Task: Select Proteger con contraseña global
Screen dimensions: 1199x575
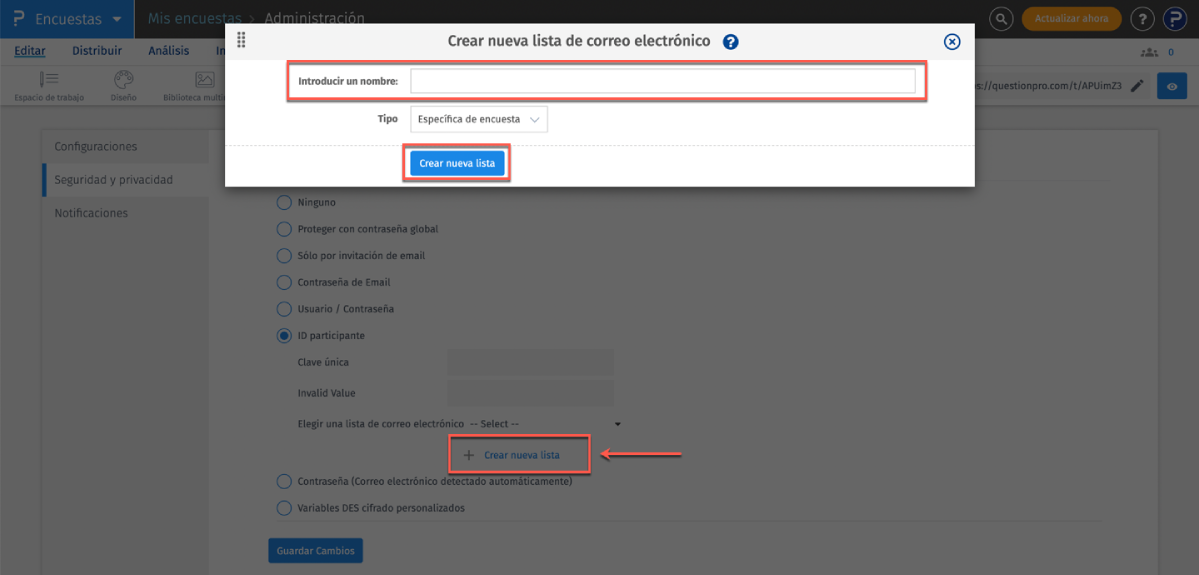Action: tap(284, 229)
